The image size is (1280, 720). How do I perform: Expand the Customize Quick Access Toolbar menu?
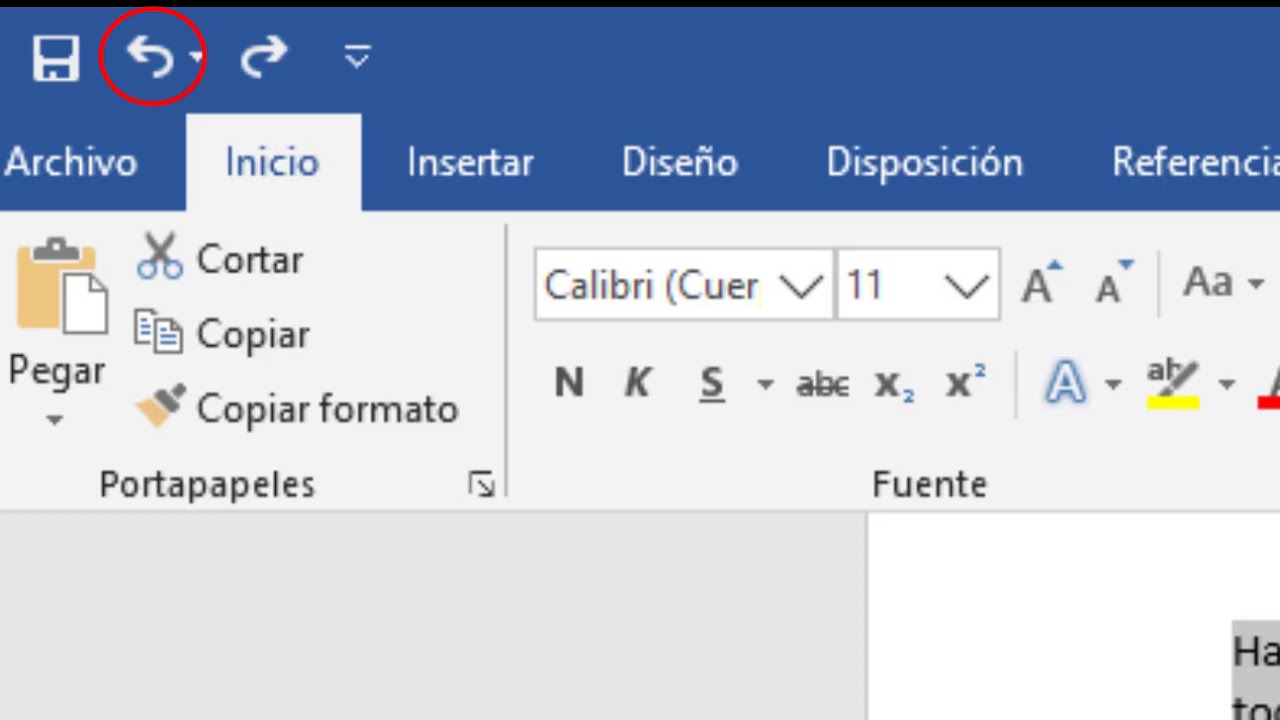[x=357, y=58]
